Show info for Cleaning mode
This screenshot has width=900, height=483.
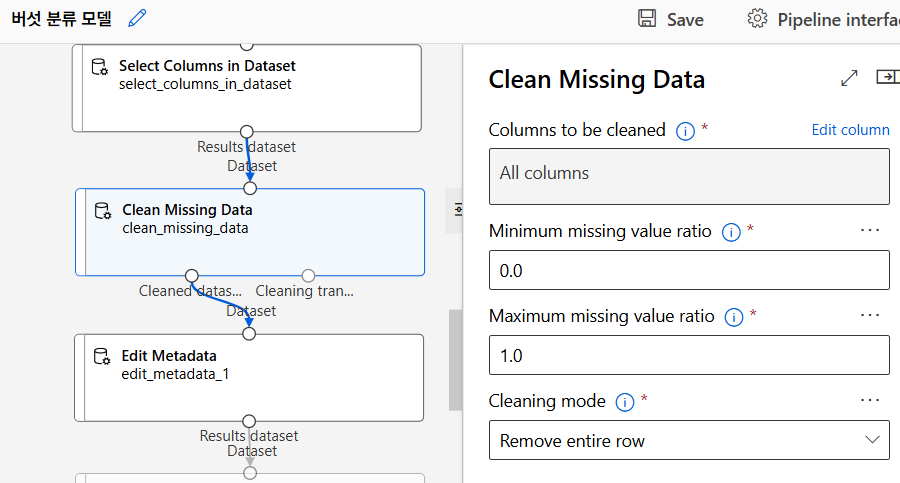(625, 402)
